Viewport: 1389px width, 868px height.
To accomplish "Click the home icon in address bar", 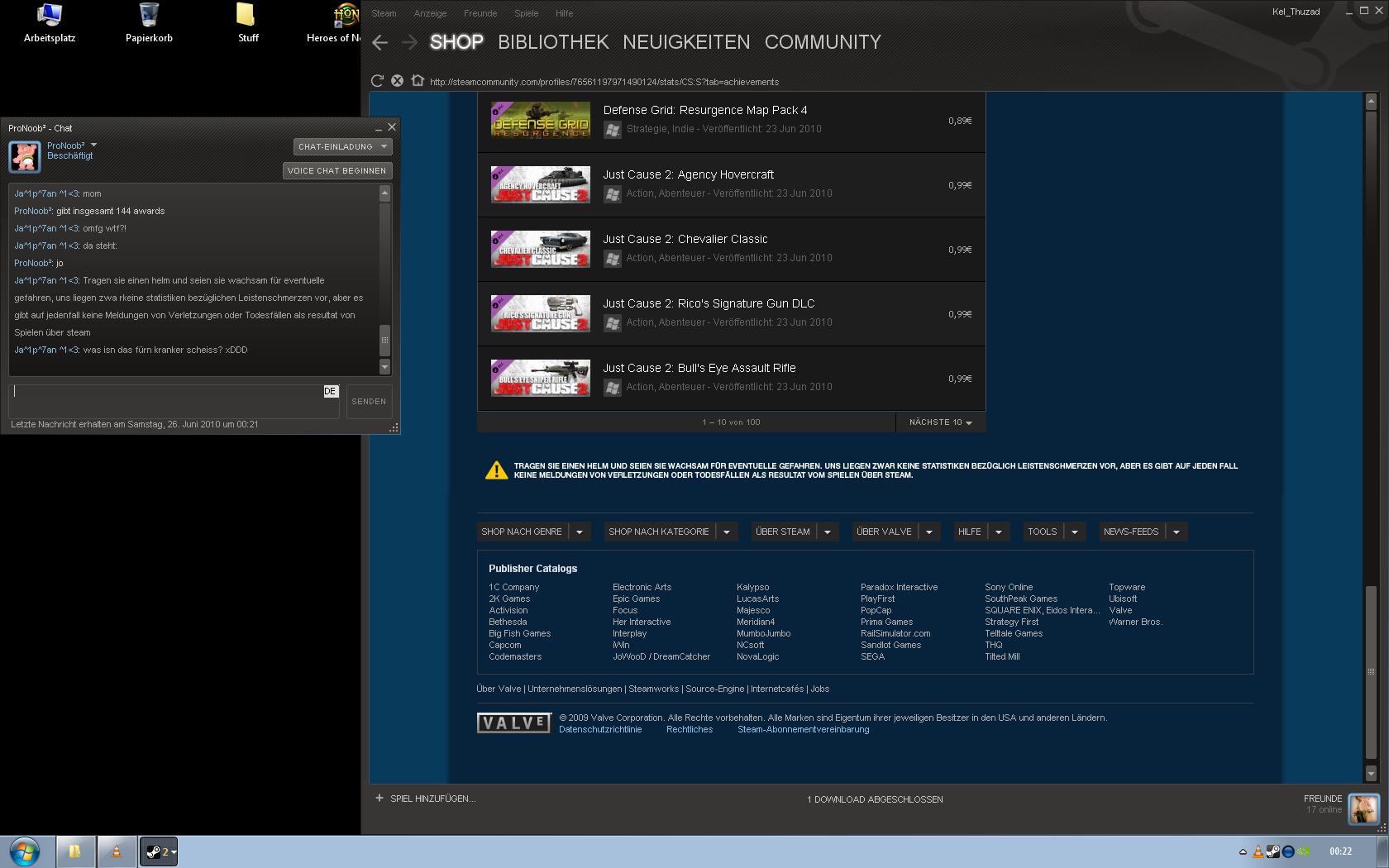I will [417, 81].
